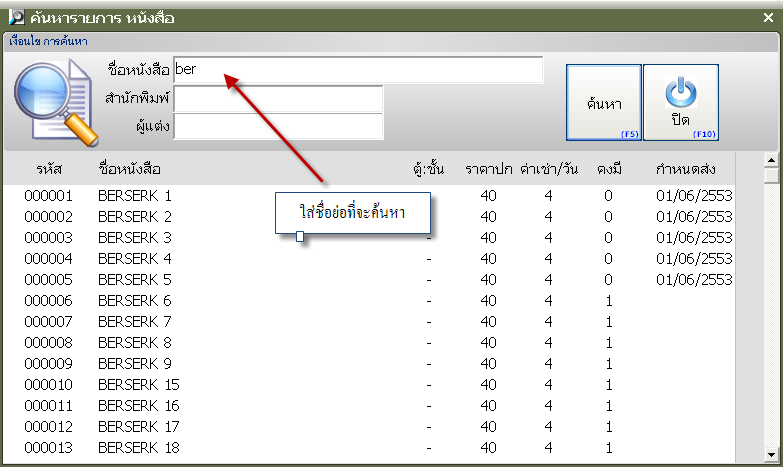Click book code 000011
The image size is (783, 467).
pos(48,406)
